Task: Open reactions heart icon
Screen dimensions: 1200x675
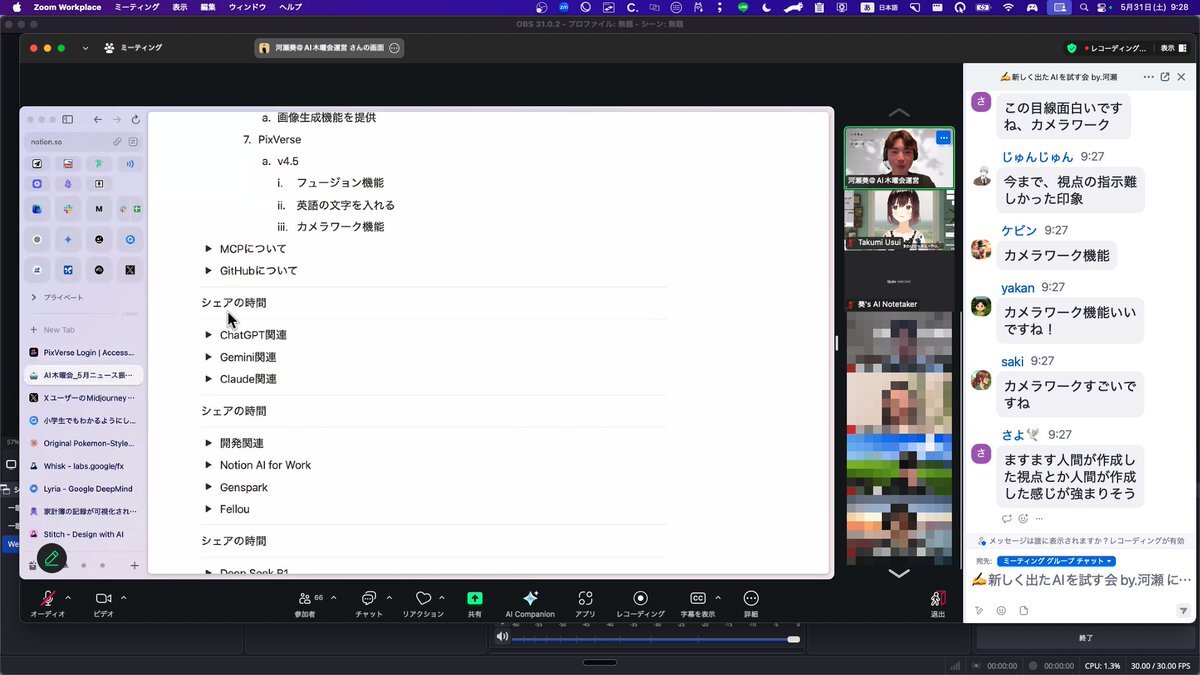Action: pos(423,599)
